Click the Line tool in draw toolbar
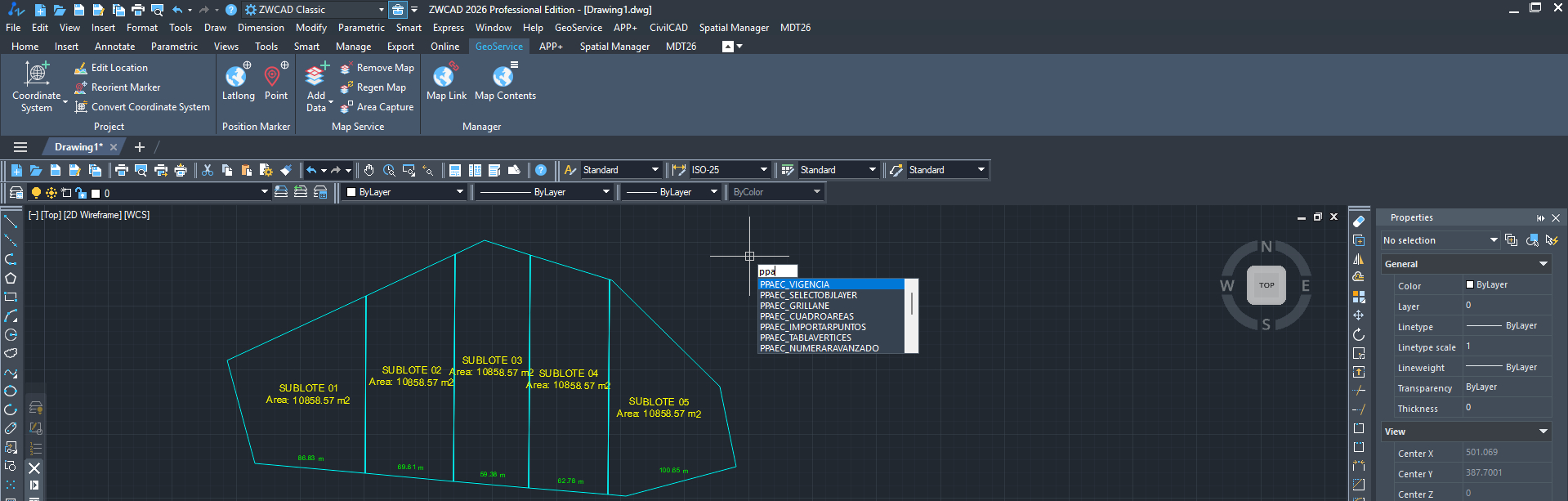The height and width of the screenshot is (501, 1568). pyautogui.click(x=11, y=221)
